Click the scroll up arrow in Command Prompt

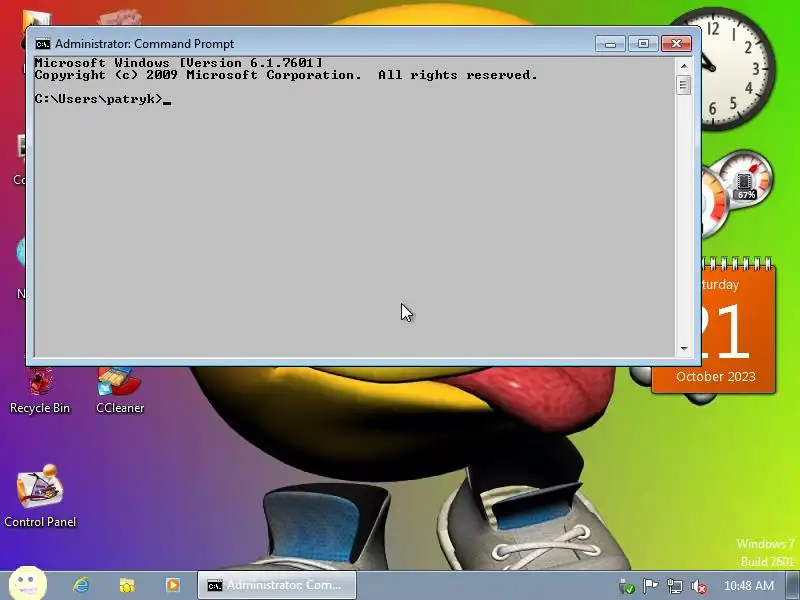coord(684,66)
